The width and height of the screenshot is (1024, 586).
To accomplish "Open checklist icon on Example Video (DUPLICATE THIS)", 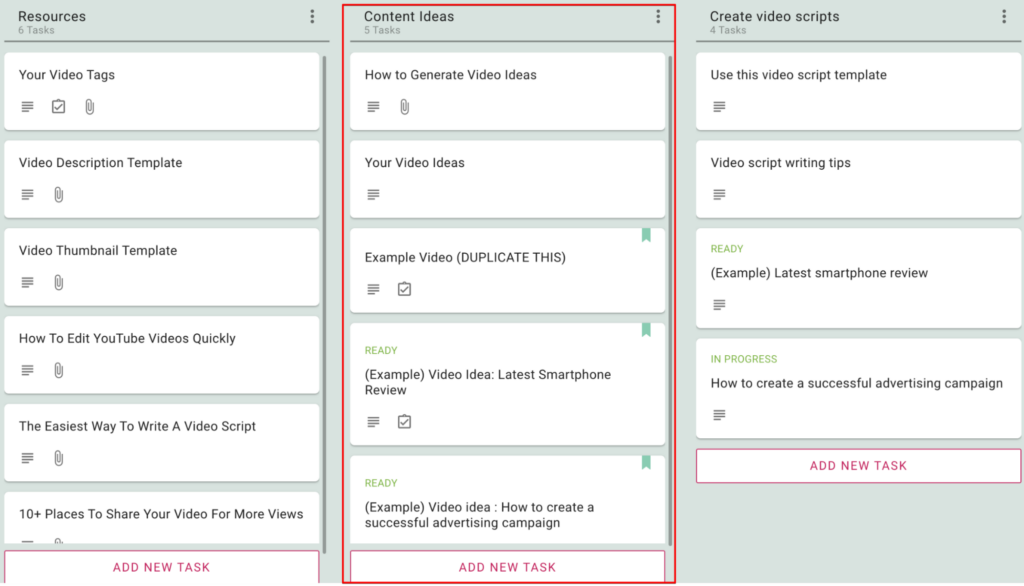I will [404, 289].
